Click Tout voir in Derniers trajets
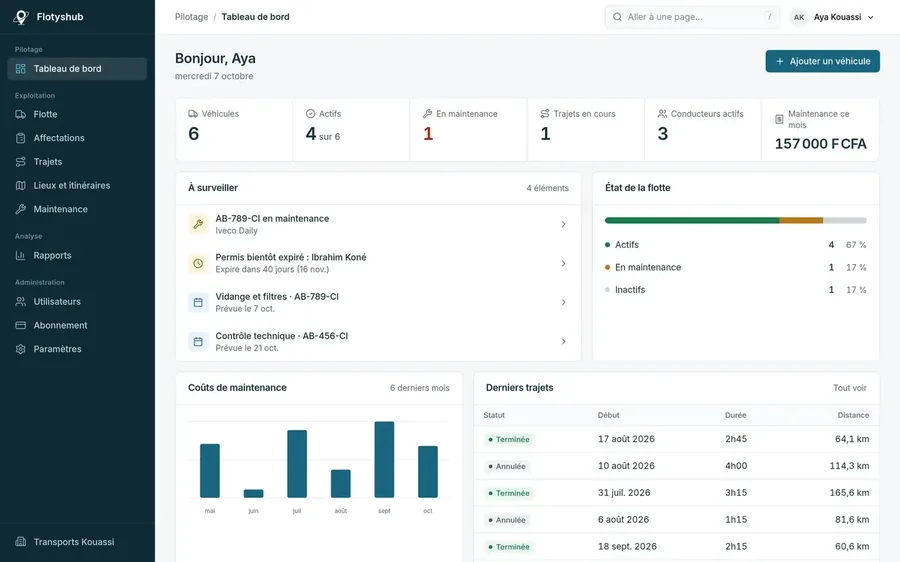The height and width of the screenshot is (562, 900). [849, 388]
